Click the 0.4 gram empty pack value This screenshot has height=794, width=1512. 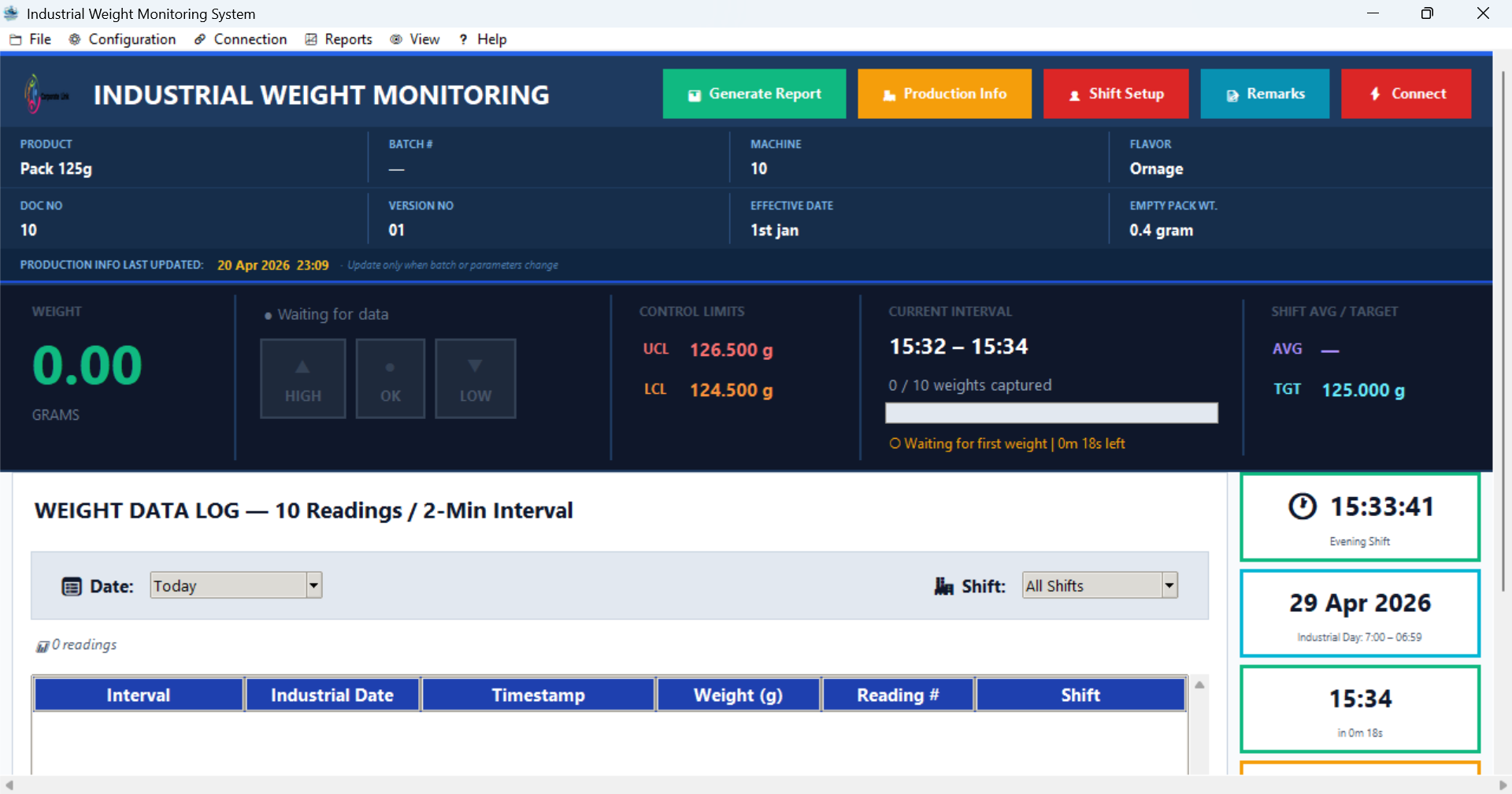click(1161, 230)
